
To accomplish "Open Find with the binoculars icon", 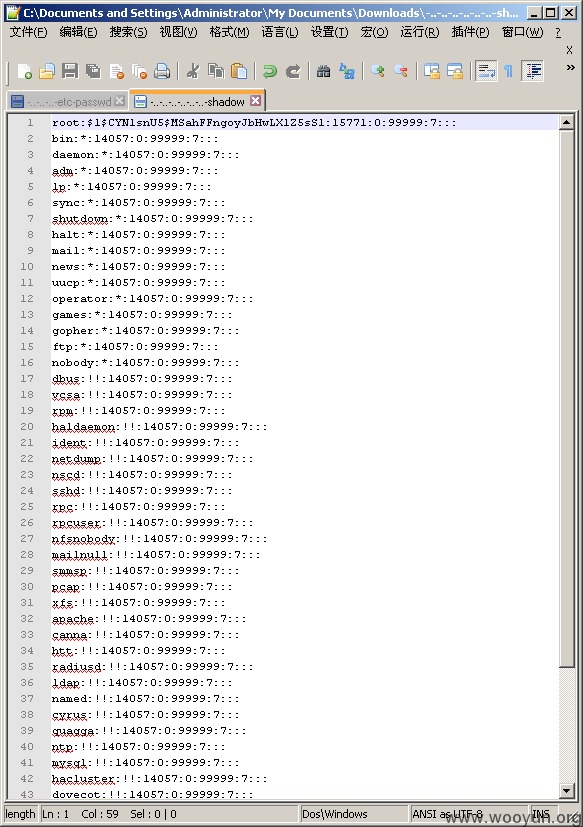I will [x=323, y=71].
